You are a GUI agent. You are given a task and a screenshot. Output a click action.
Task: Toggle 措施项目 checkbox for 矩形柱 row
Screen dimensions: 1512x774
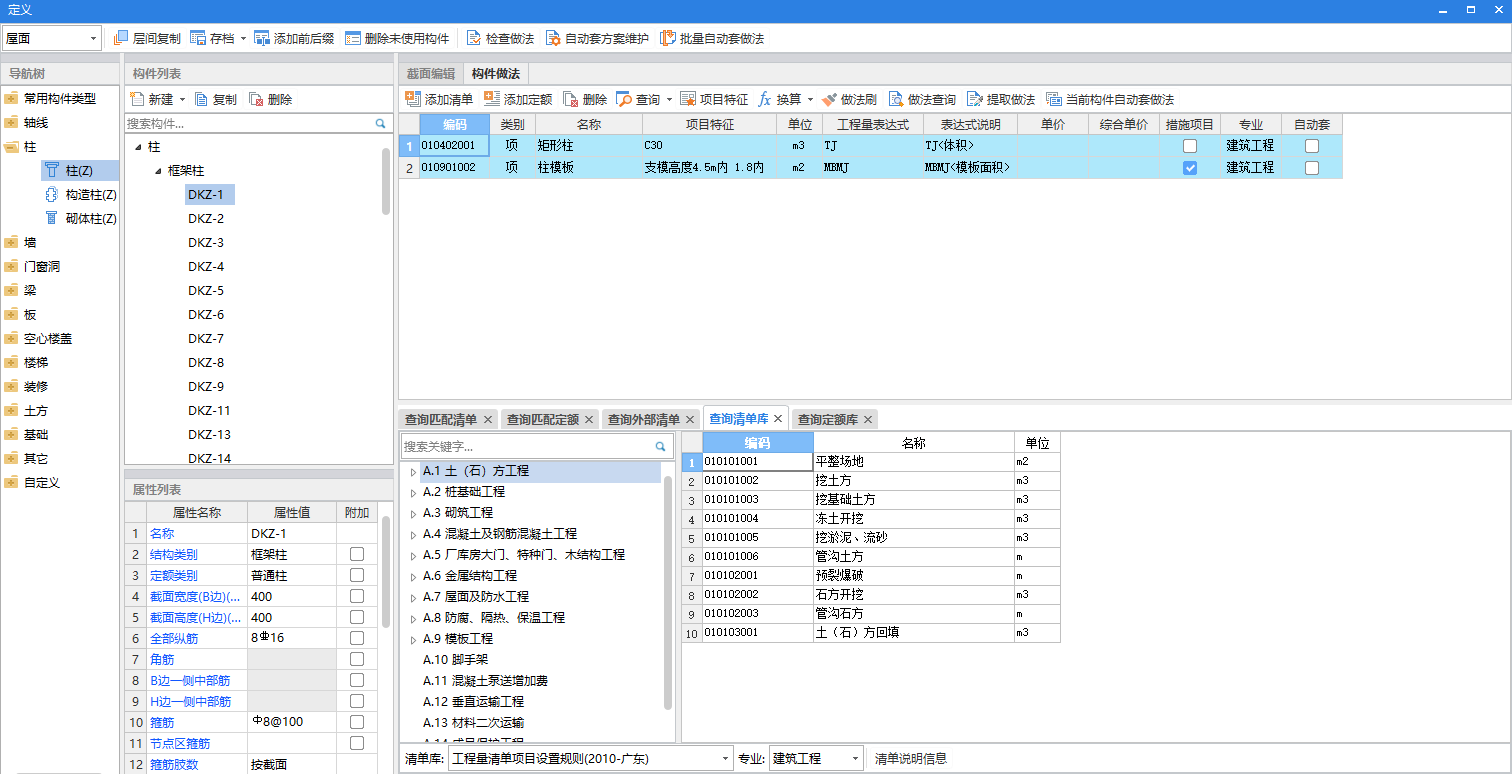click(1190, 146)
